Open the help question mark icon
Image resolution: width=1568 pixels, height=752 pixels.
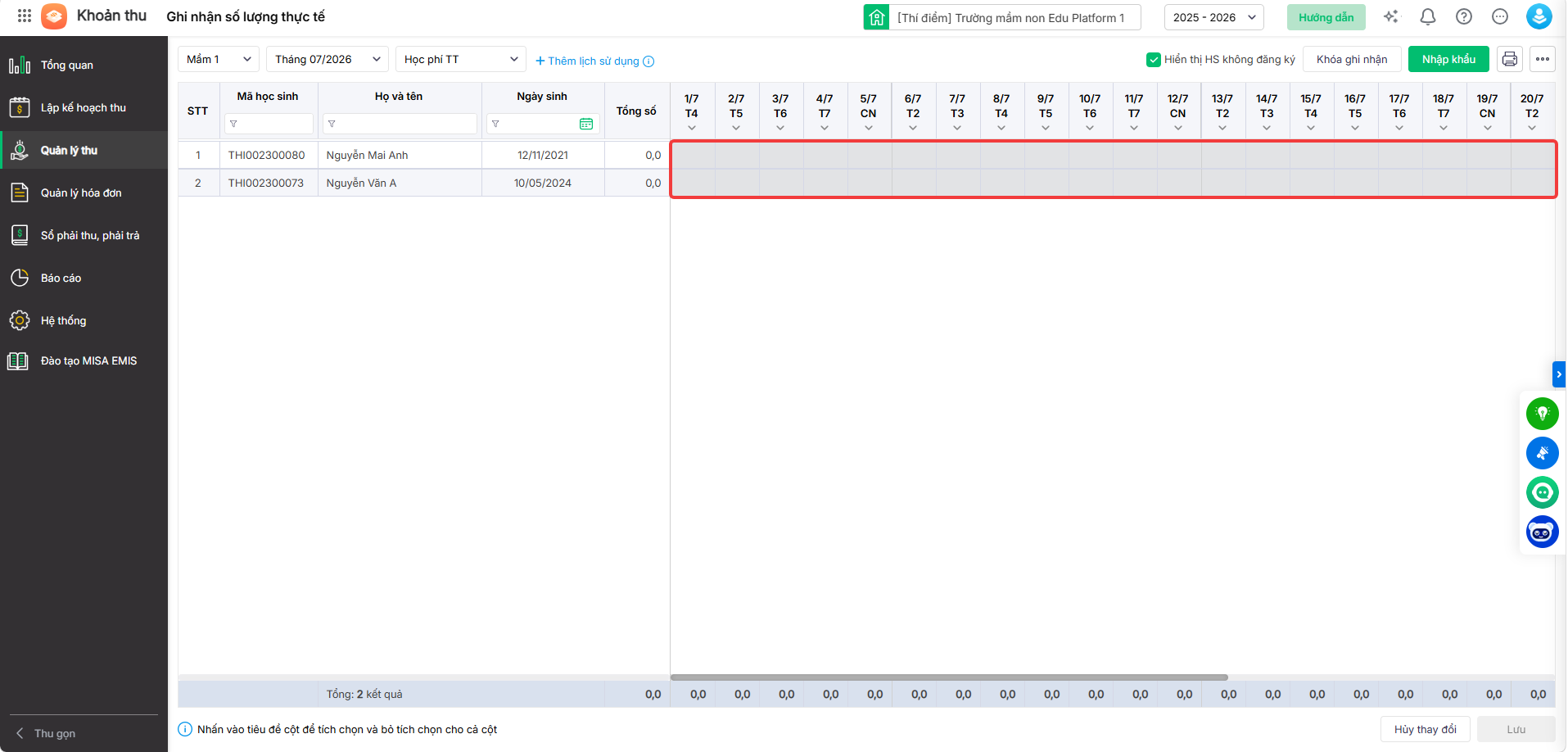coord(1464,16)
